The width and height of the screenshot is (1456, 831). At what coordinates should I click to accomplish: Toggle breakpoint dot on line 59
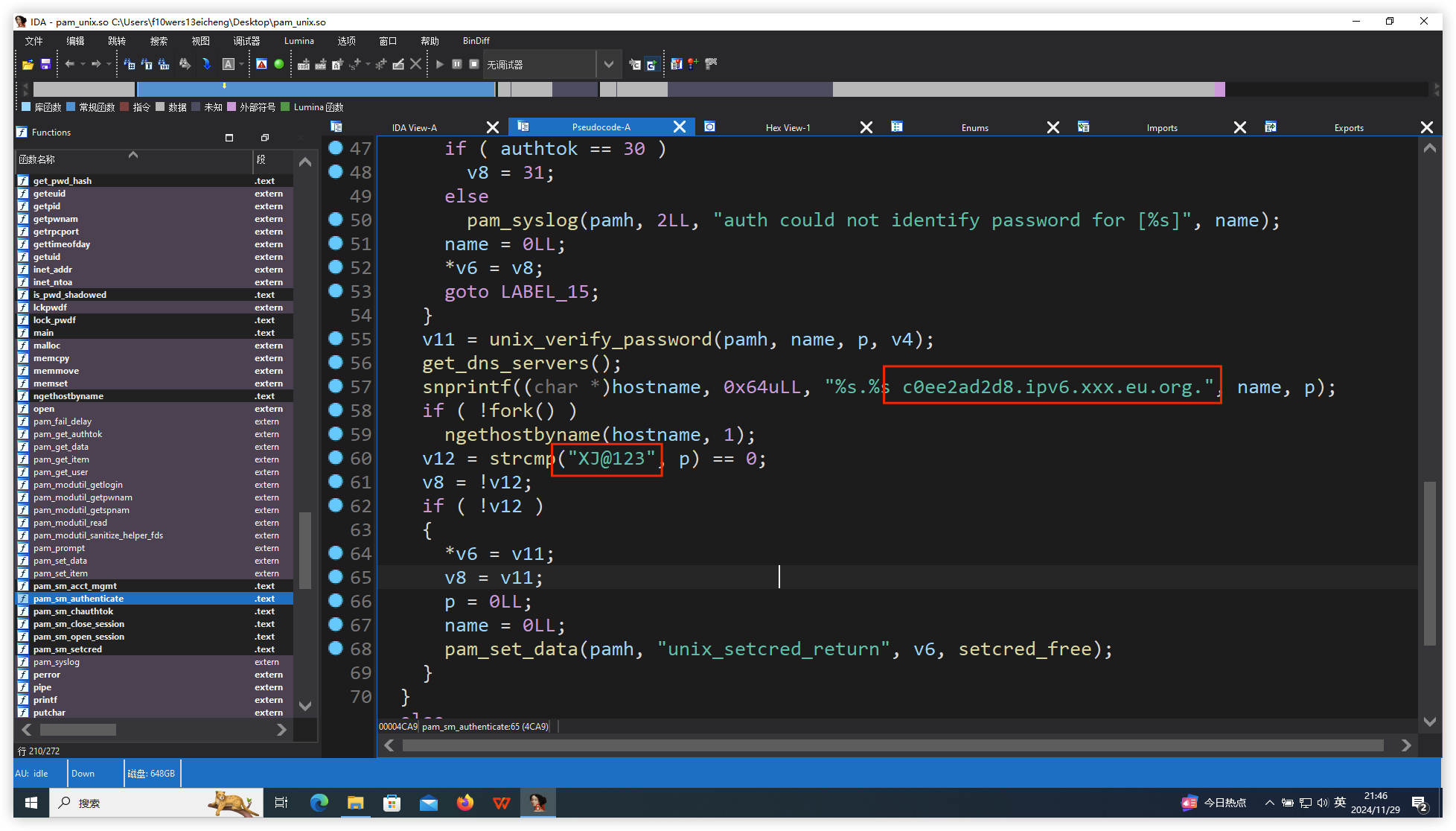(336, 433)
